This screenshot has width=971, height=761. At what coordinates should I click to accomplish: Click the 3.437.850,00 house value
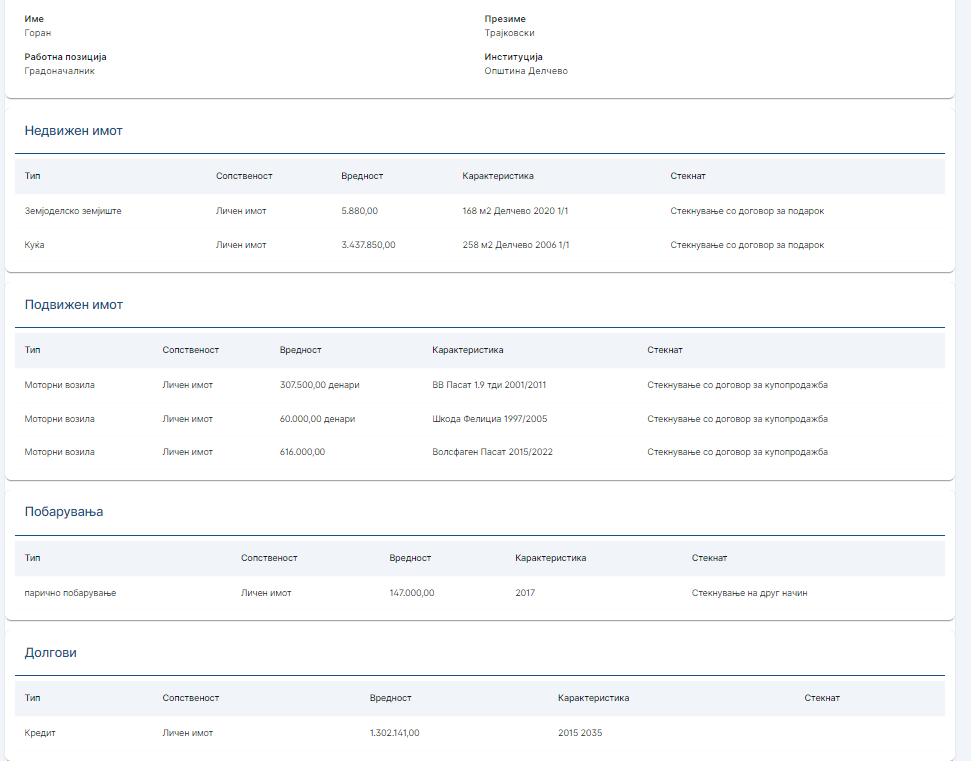(x=368, y=245)
